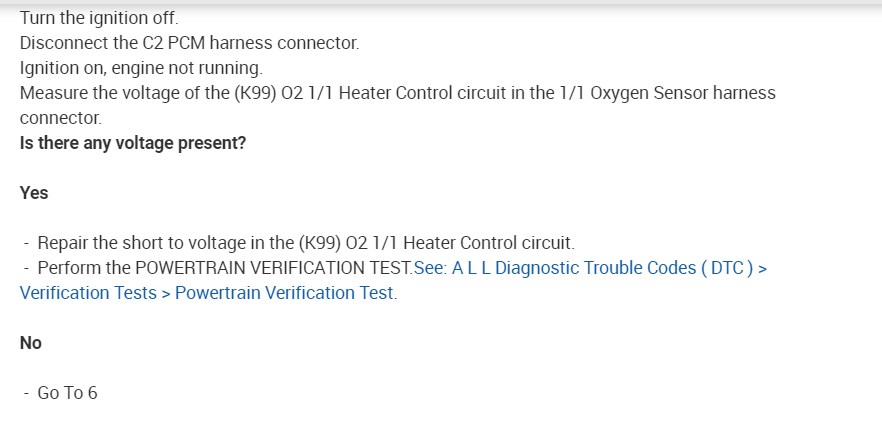Click the 'Is there any voltage present?' question
The height and width of the screenshot is (424, 882).
[133, 143]
